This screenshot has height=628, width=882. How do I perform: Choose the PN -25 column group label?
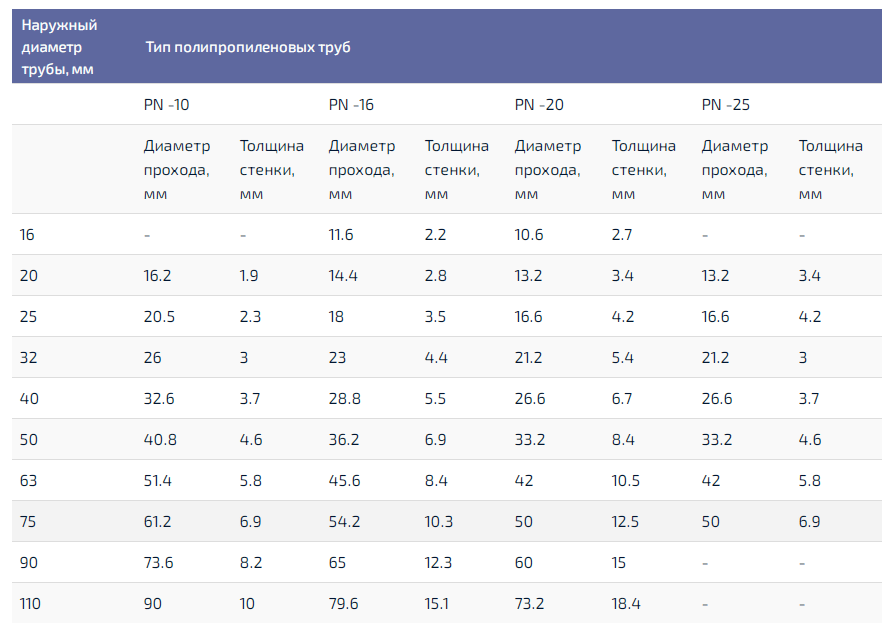click(x=725, y=104)
